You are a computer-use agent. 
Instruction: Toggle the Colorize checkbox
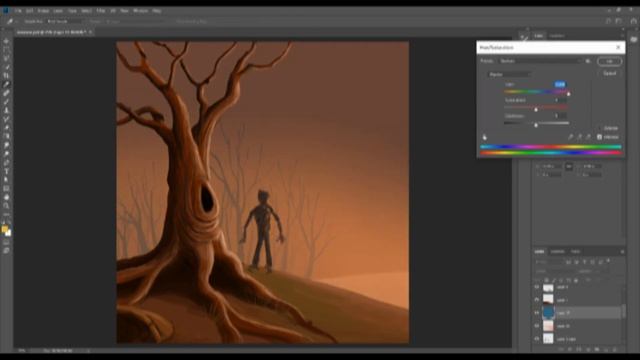pyautogui.click(x=600, y=128)
